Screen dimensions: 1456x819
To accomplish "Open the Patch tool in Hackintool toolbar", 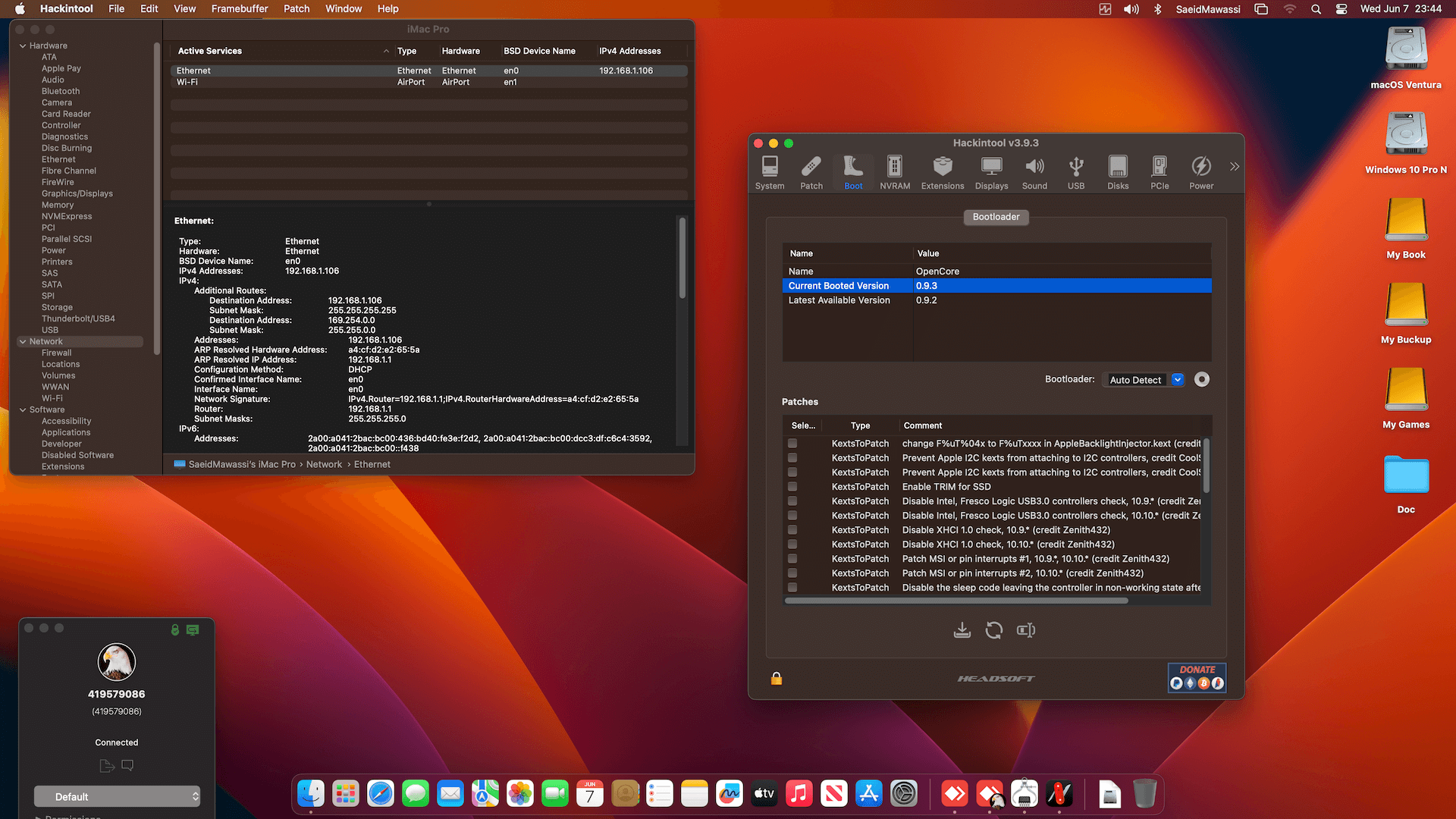I will 811,173.
